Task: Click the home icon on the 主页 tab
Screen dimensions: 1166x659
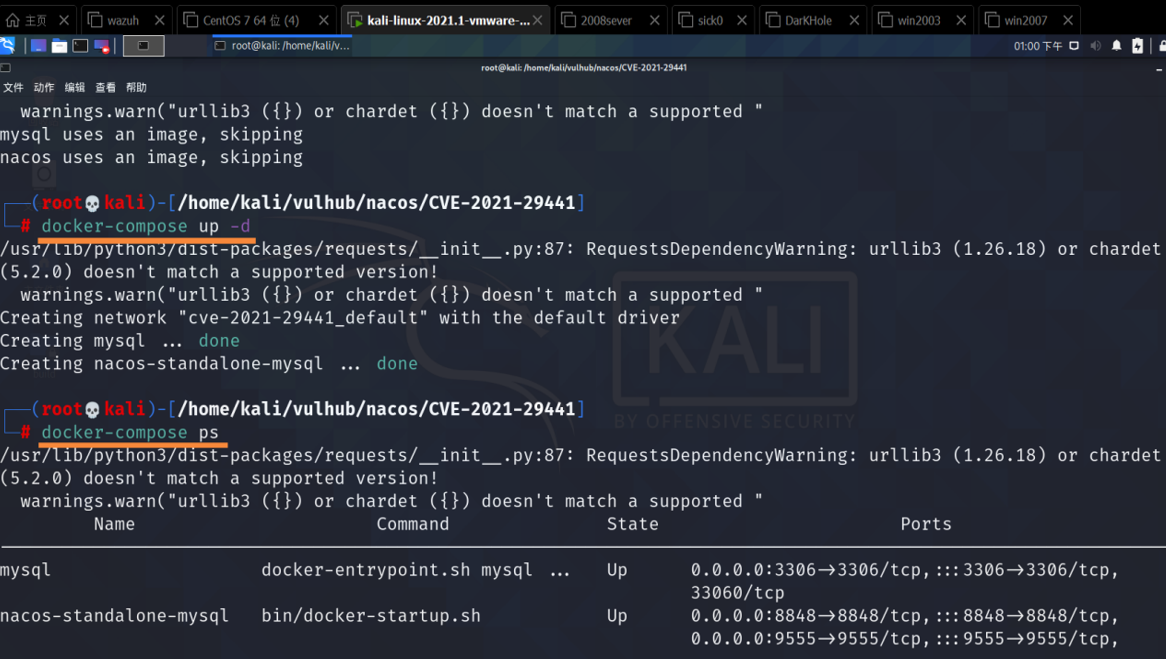Action: pos(13,20)
